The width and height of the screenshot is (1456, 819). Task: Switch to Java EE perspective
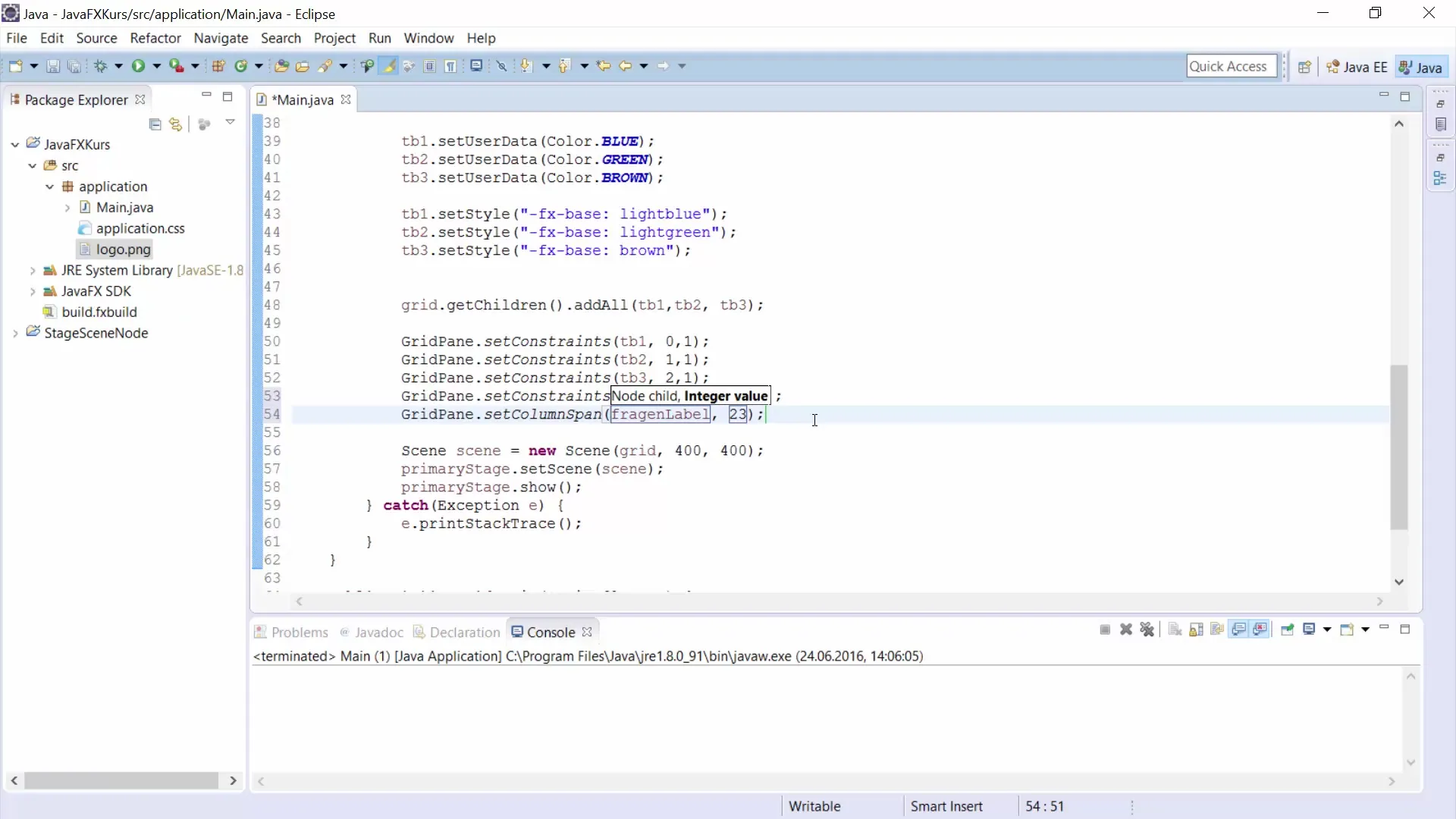pyautogui.click(x=1357, y=67)
